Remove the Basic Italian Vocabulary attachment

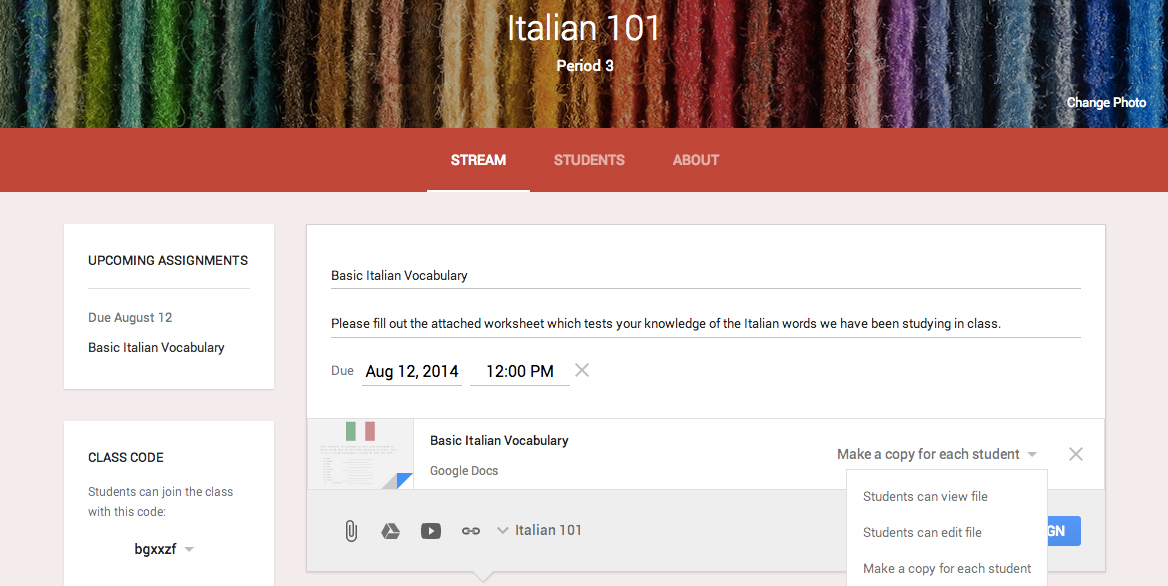[1075, 454]
